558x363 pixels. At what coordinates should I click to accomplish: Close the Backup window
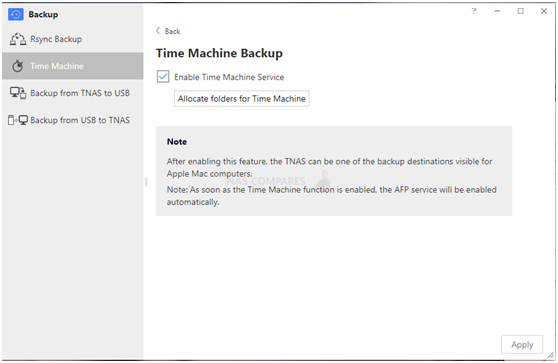(544, 11)
